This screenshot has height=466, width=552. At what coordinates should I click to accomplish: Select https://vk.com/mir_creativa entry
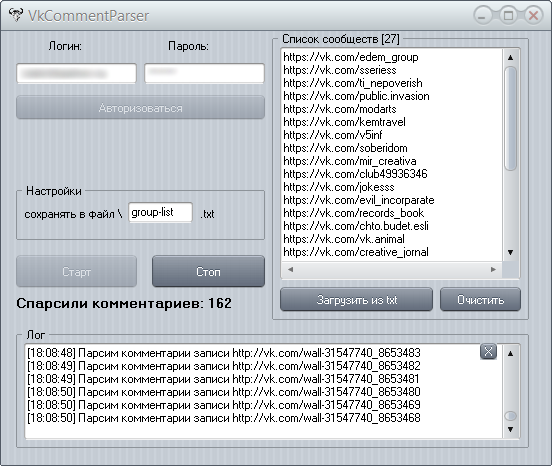[x=350, y=161]
